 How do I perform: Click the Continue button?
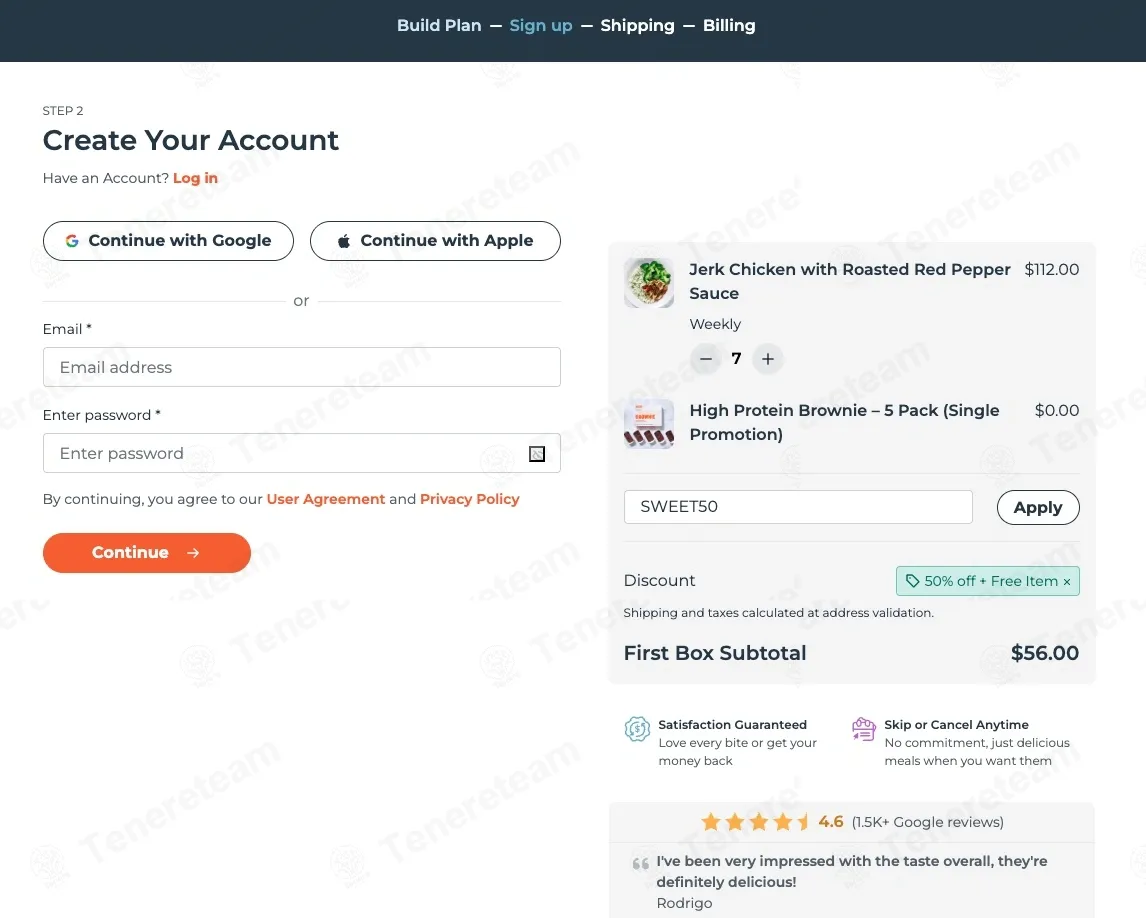pos(147,553)
